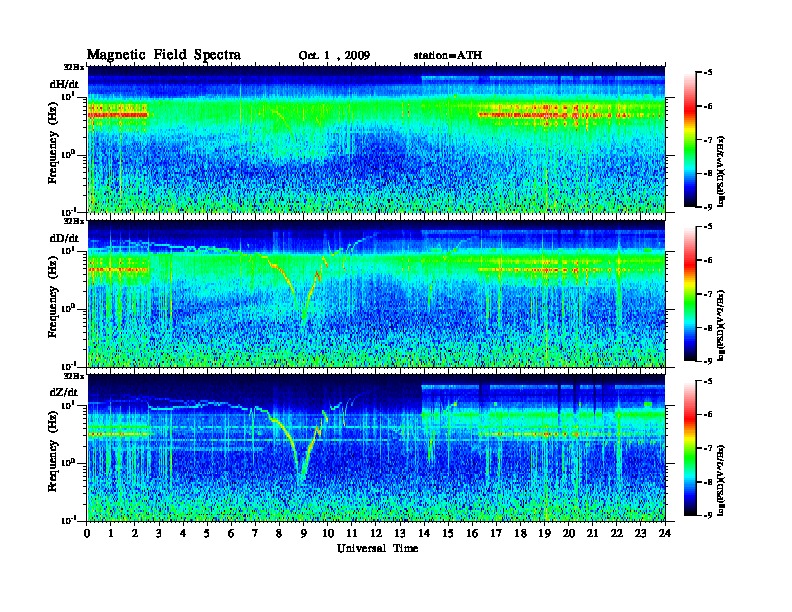Click hour tick label "10" on time axis
Screen dimensions: 792x612
pyautogui.click(x=328, y=534)
